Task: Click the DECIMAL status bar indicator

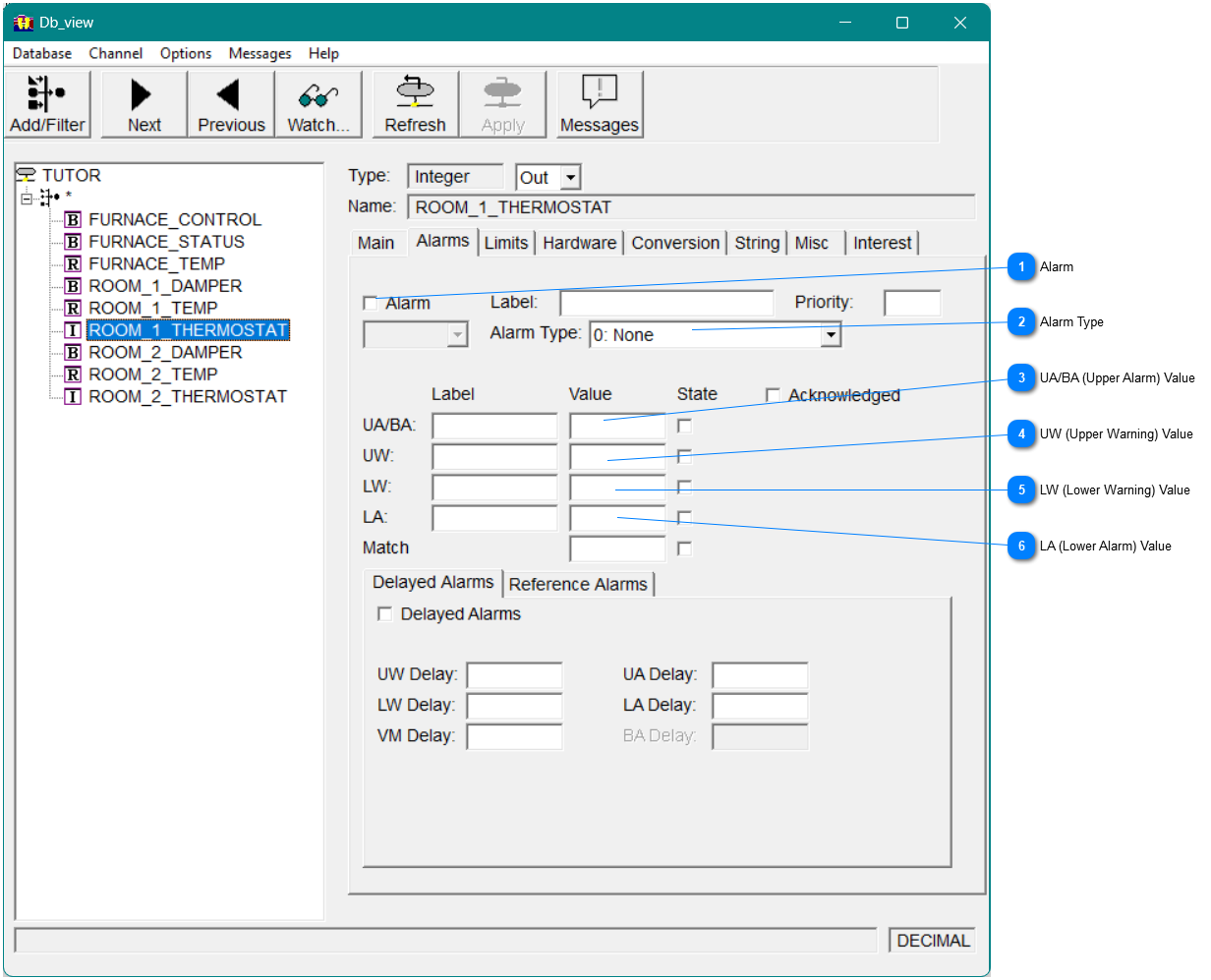Action: coord(930,940)
